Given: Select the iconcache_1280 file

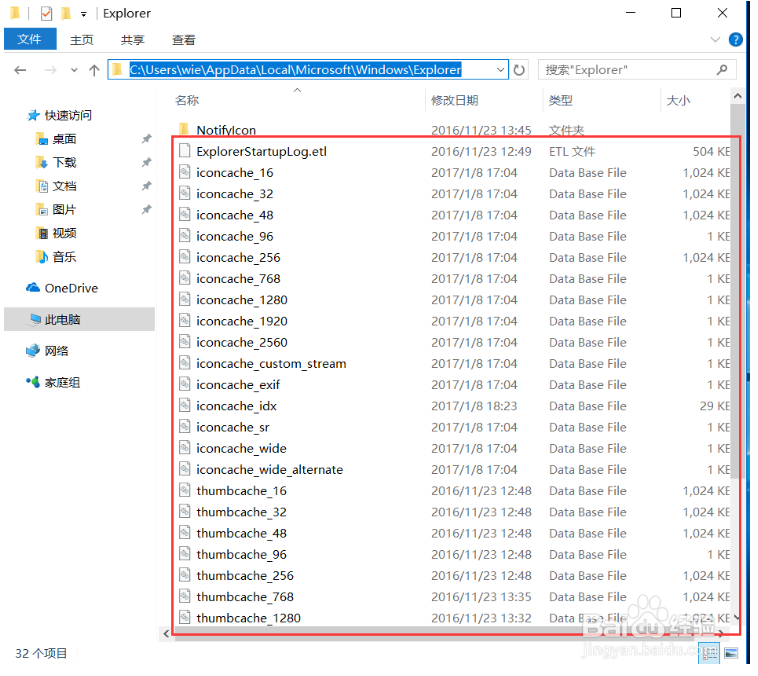Looking at the screenshot, I should [242, 300].
